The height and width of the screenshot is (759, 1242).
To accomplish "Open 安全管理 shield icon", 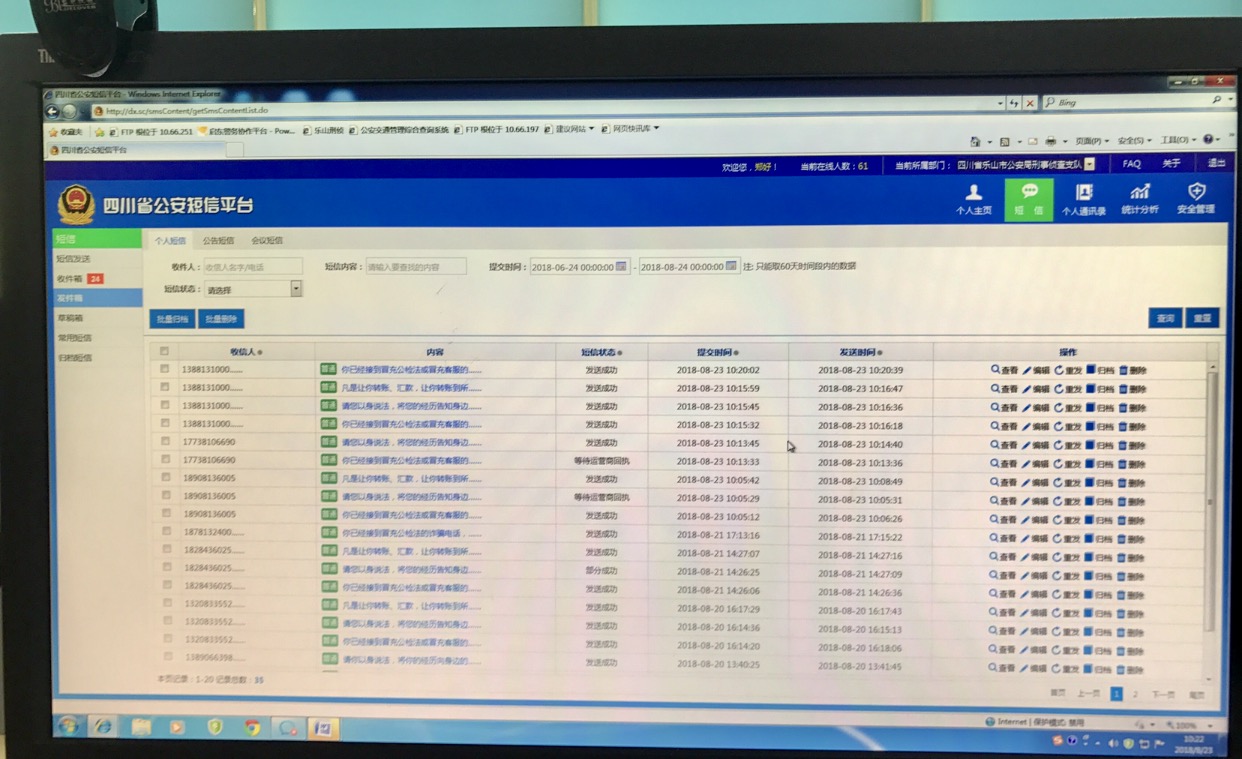I will tap(1196, 192).
